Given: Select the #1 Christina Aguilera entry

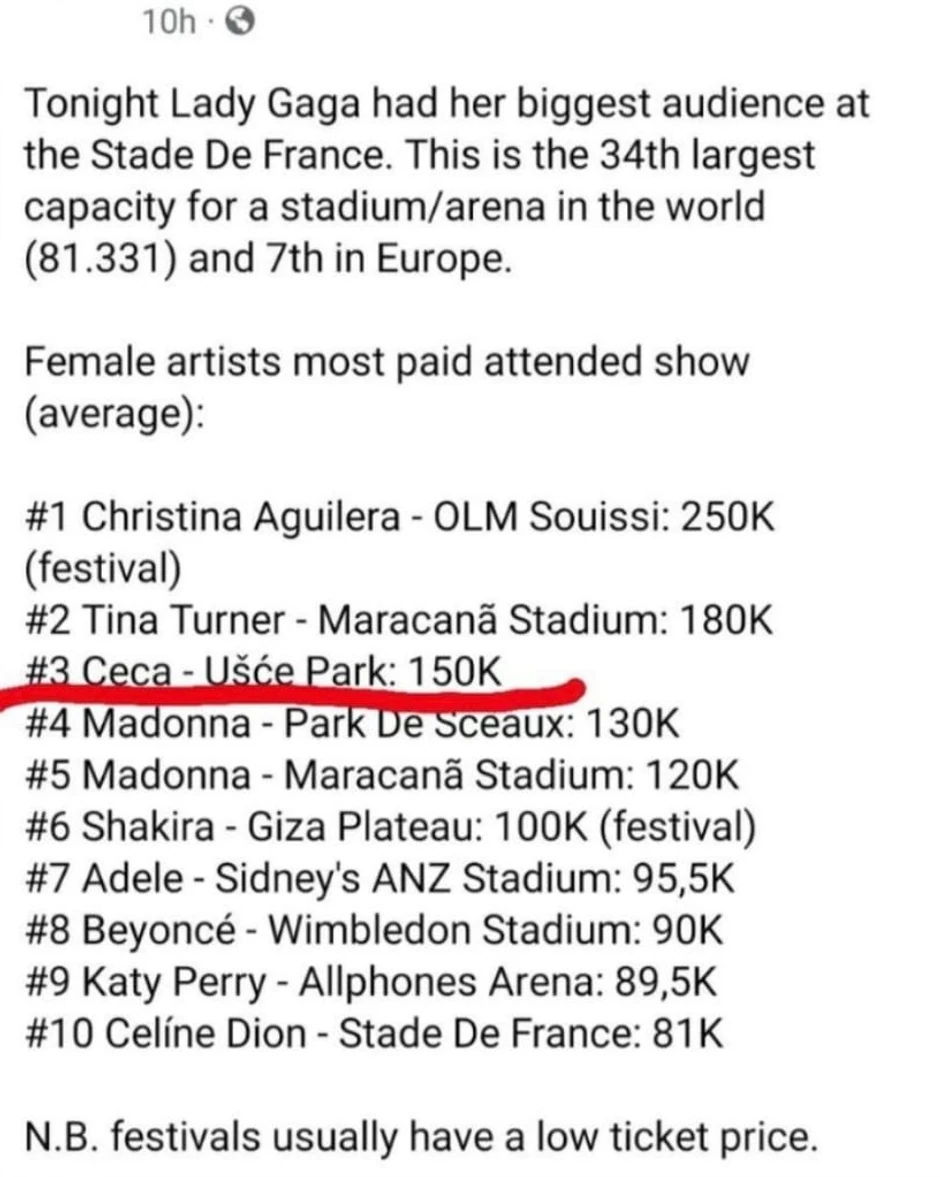Looking at the screenshot, I should click(398, 517).
